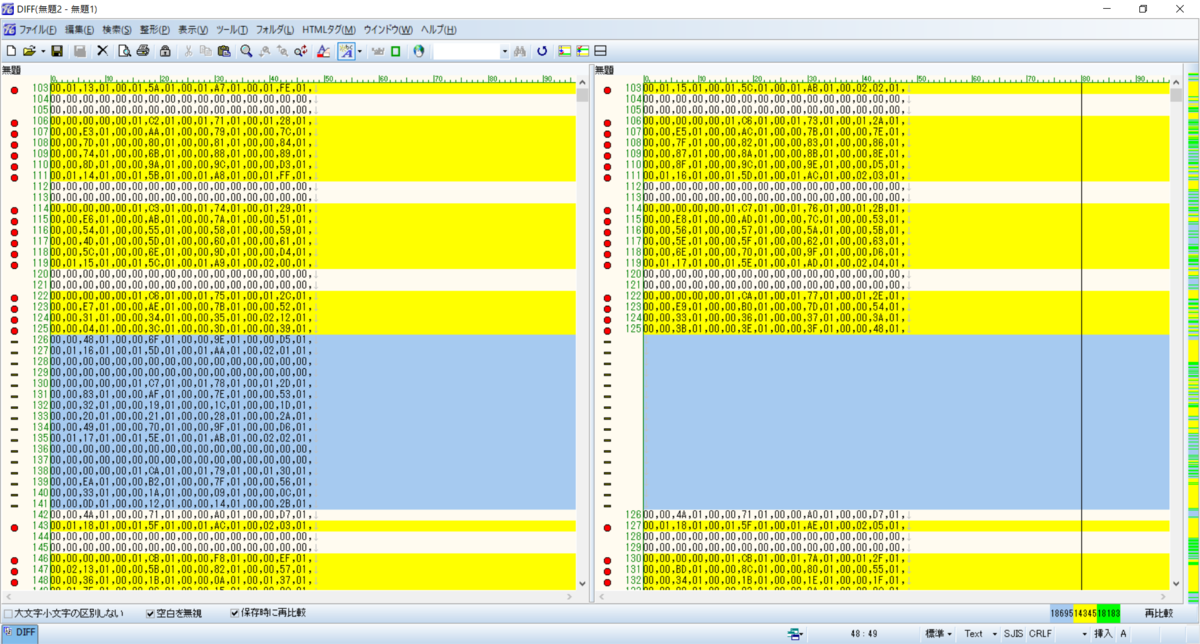Viewport: 1200px width, 644px height.
Task: Open the HTMLタグ(M) menu
Action: [x=328, y=30]
